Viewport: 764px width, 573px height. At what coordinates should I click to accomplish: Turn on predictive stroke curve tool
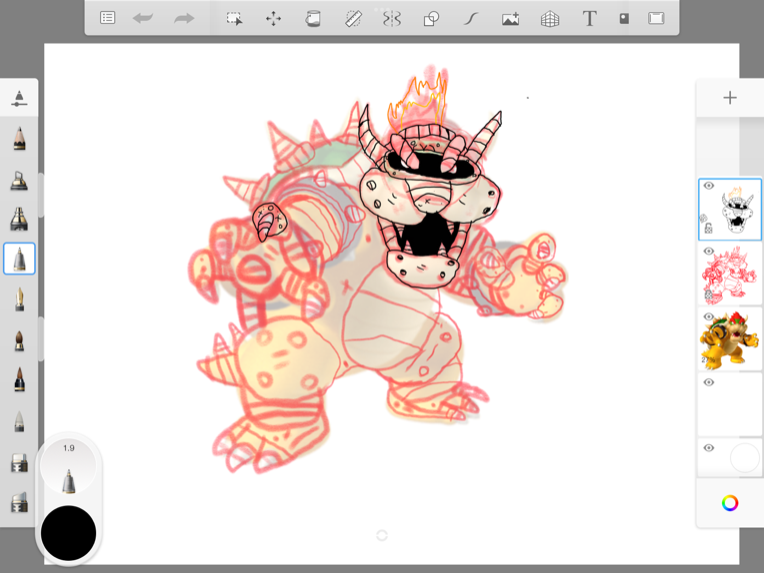pyautogui.click(x=470, y=19)
